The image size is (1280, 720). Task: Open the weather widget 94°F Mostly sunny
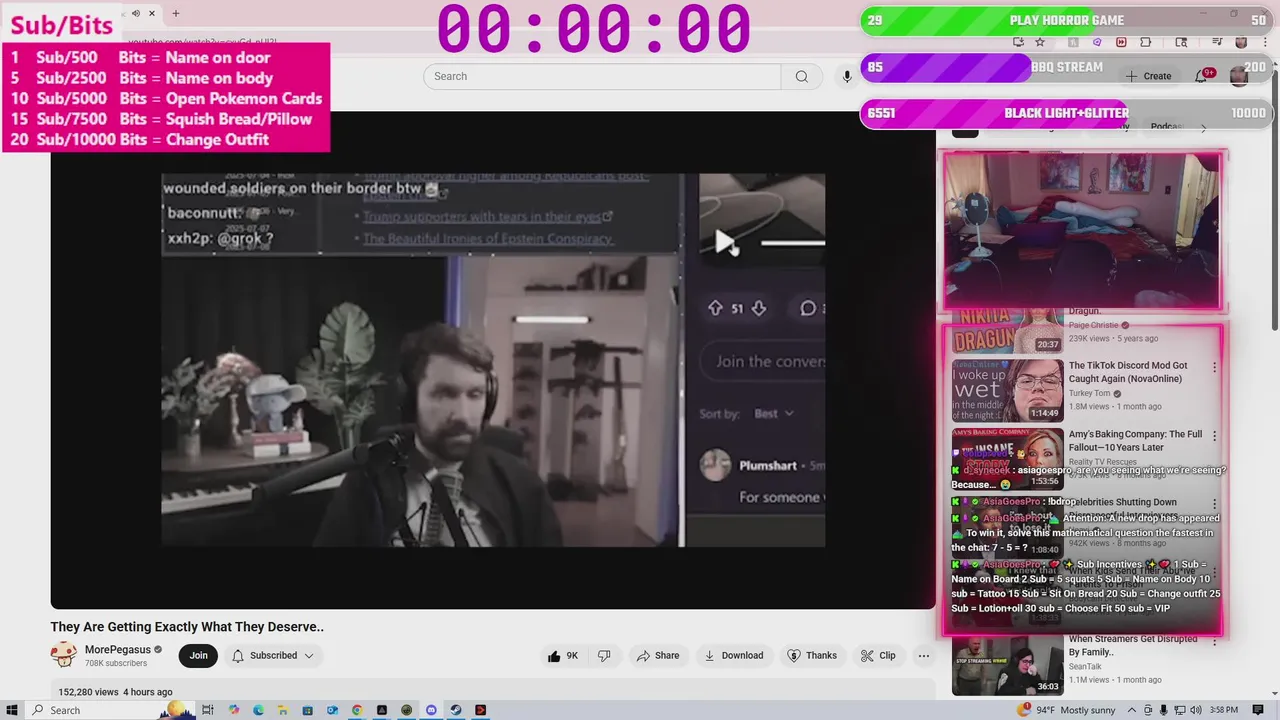click(x=1066, y=710)
